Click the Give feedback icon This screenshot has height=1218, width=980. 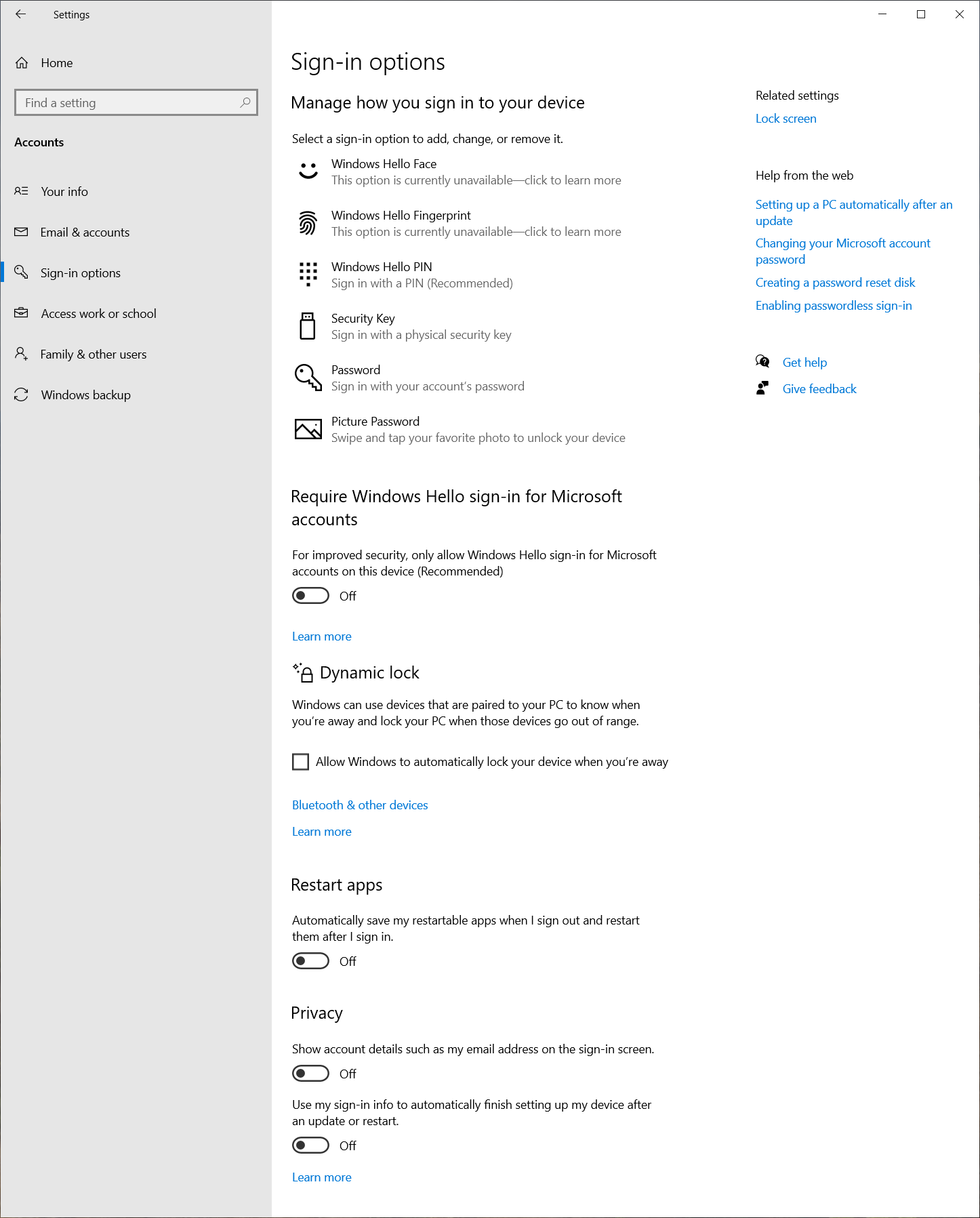(x=762, y=388)
